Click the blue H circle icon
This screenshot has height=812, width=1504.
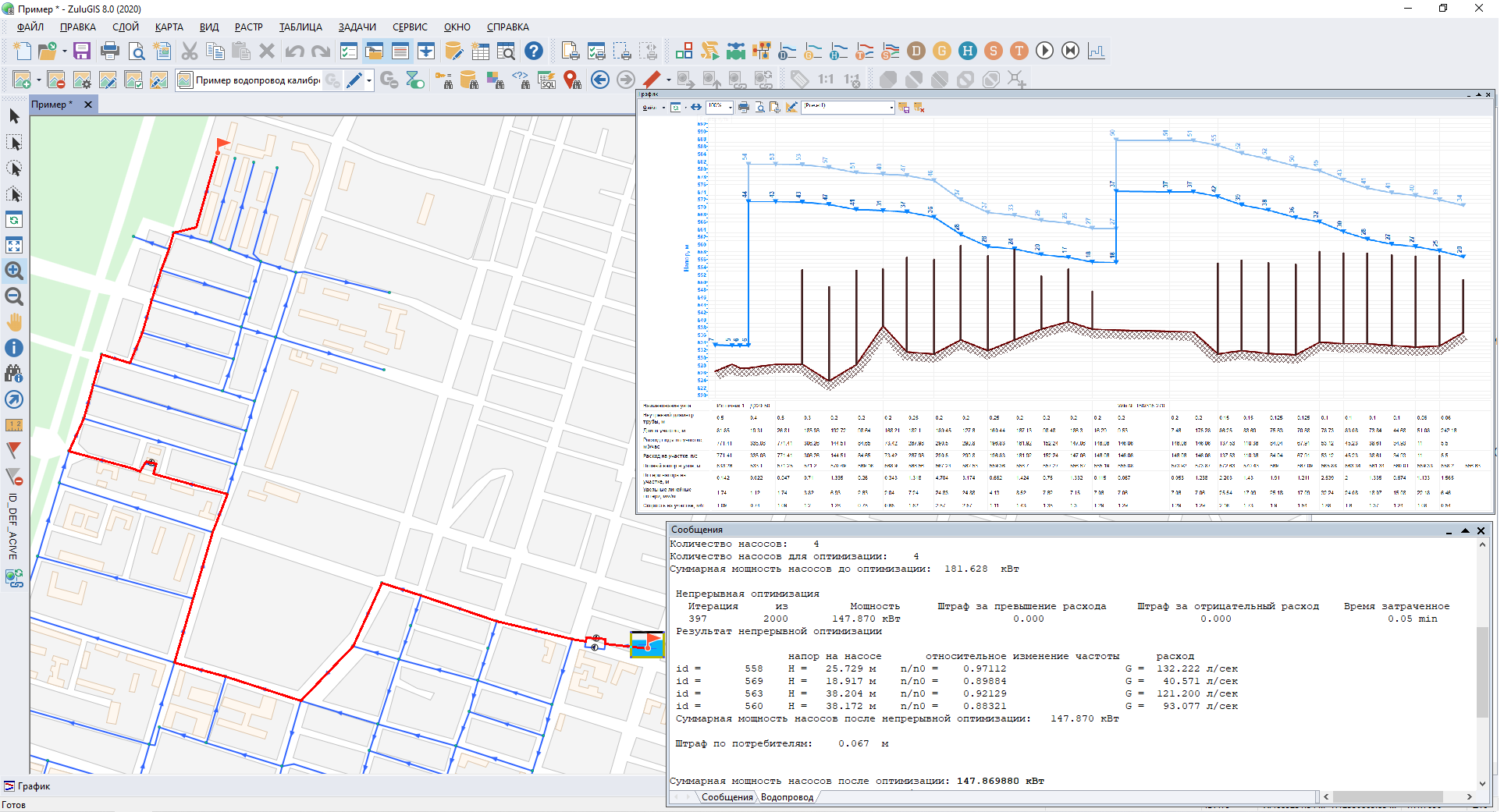click(x=968, y=51)
